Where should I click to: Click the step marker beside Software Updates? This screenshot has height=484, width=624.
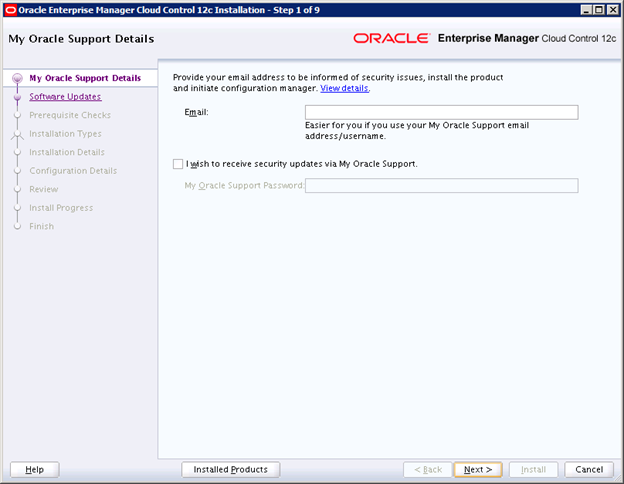(17, 97)
